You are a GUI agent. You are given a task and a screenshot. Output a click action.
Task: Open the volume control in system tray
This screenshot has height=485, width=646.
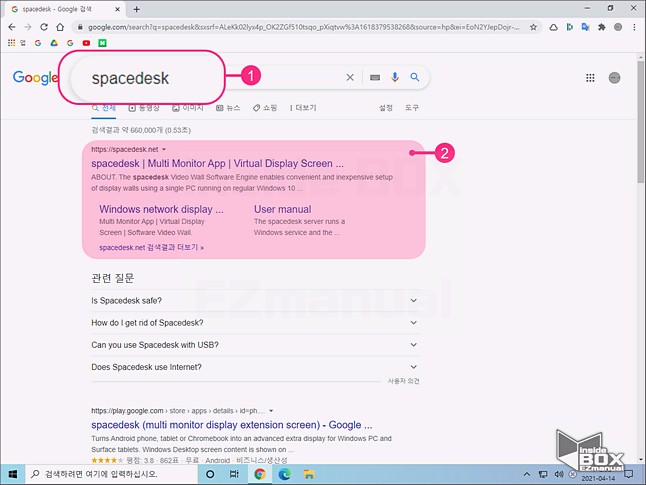[x=559, y=474]
